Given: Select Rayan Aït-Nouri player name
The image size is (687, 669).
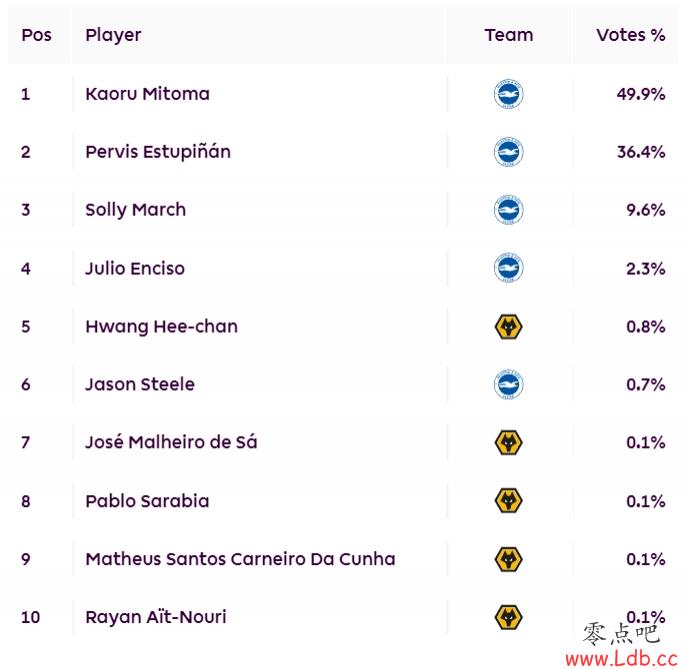Looking at the screenshot, I should point(156,617).
